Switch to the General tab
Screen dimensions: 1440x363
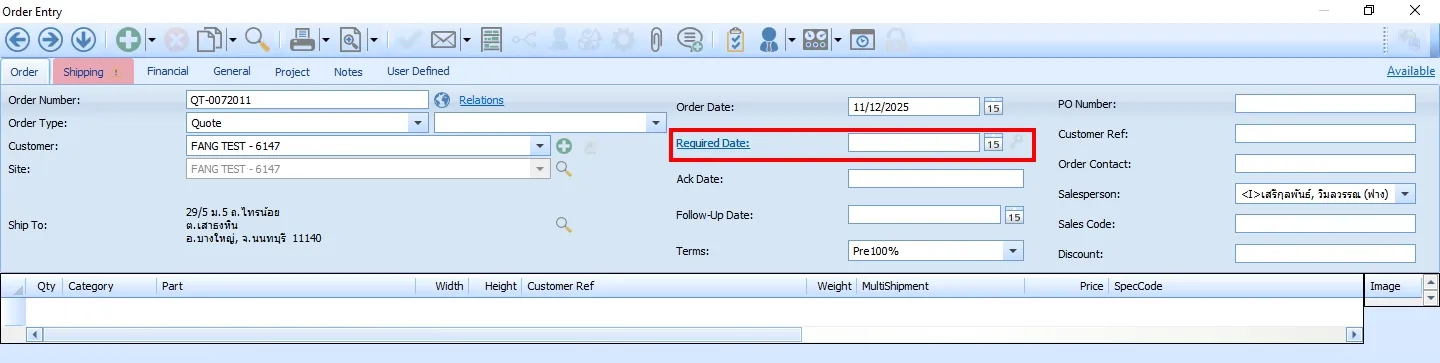pos(232,72)
